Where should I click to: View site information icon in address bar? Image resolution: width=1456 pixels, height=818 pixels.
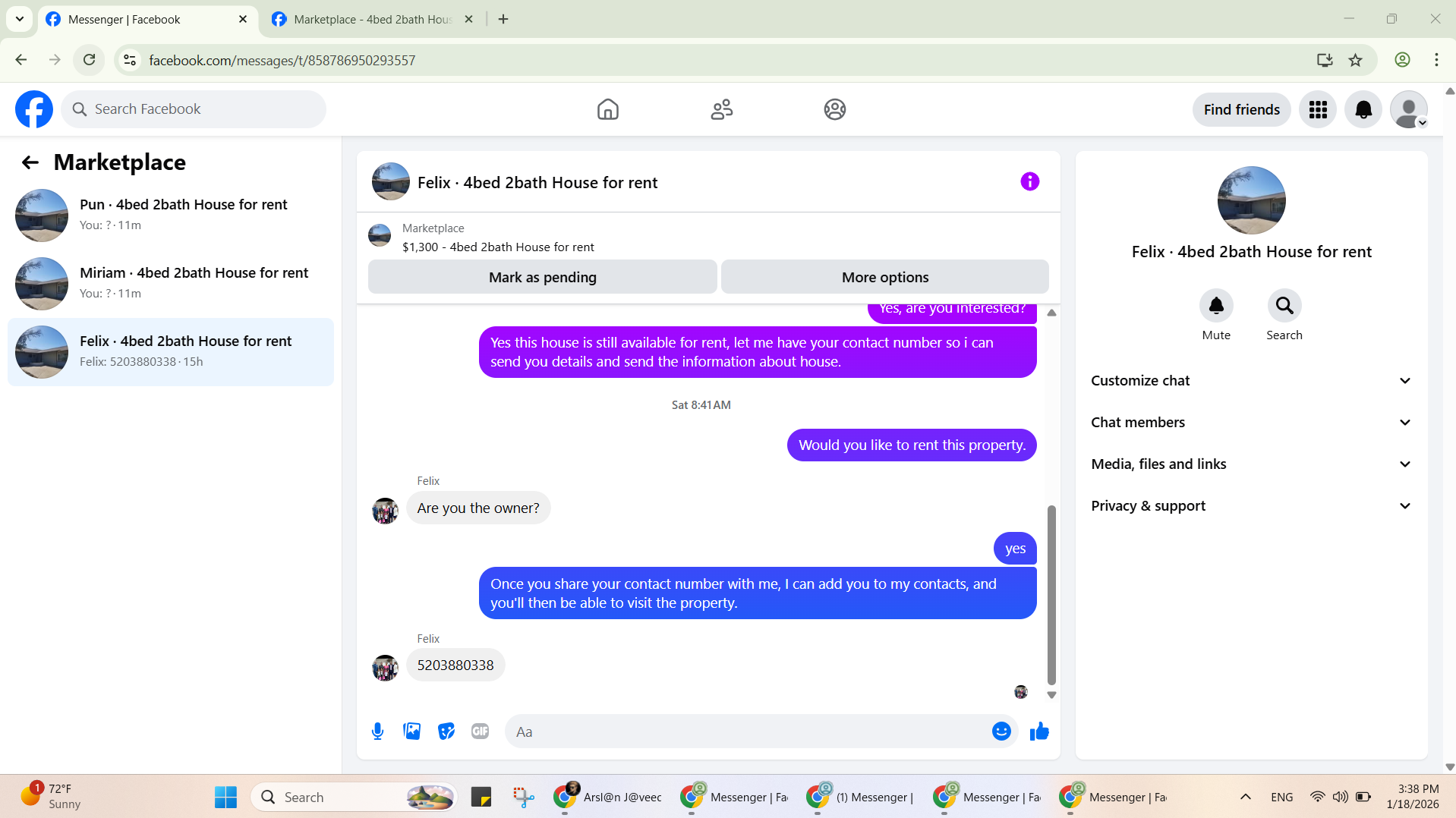[x=130, y=60]
